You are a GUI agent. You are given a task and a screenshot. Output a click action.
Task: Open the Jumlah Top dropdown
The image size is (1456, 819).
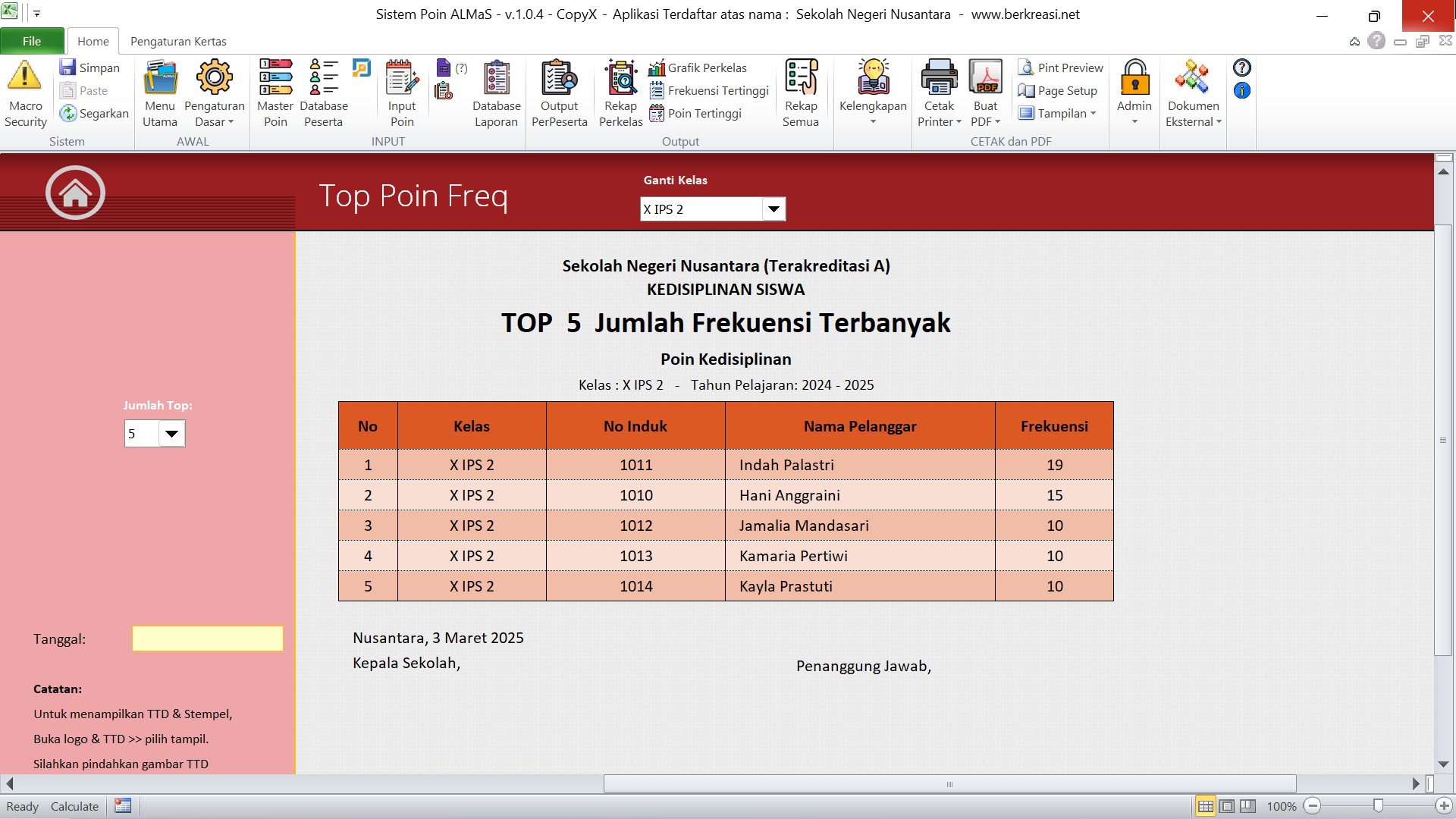point(171,434)
